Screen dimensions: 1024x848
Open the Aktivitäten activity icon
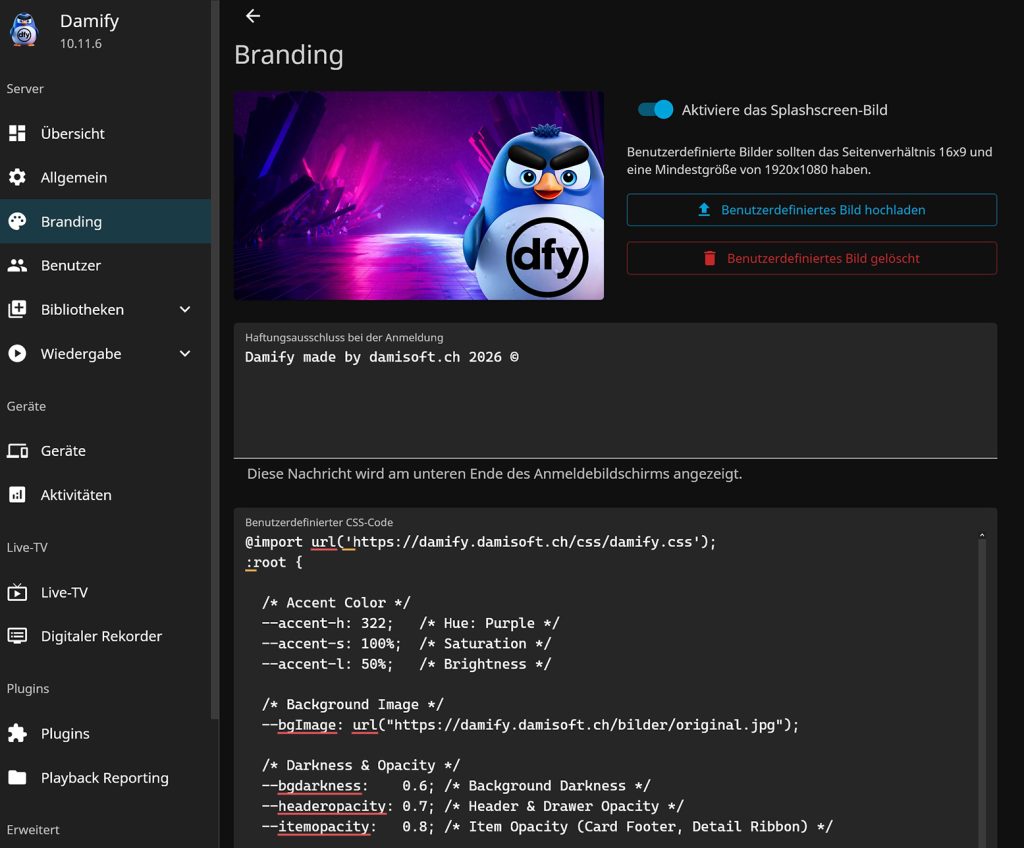tap(17, 495)
